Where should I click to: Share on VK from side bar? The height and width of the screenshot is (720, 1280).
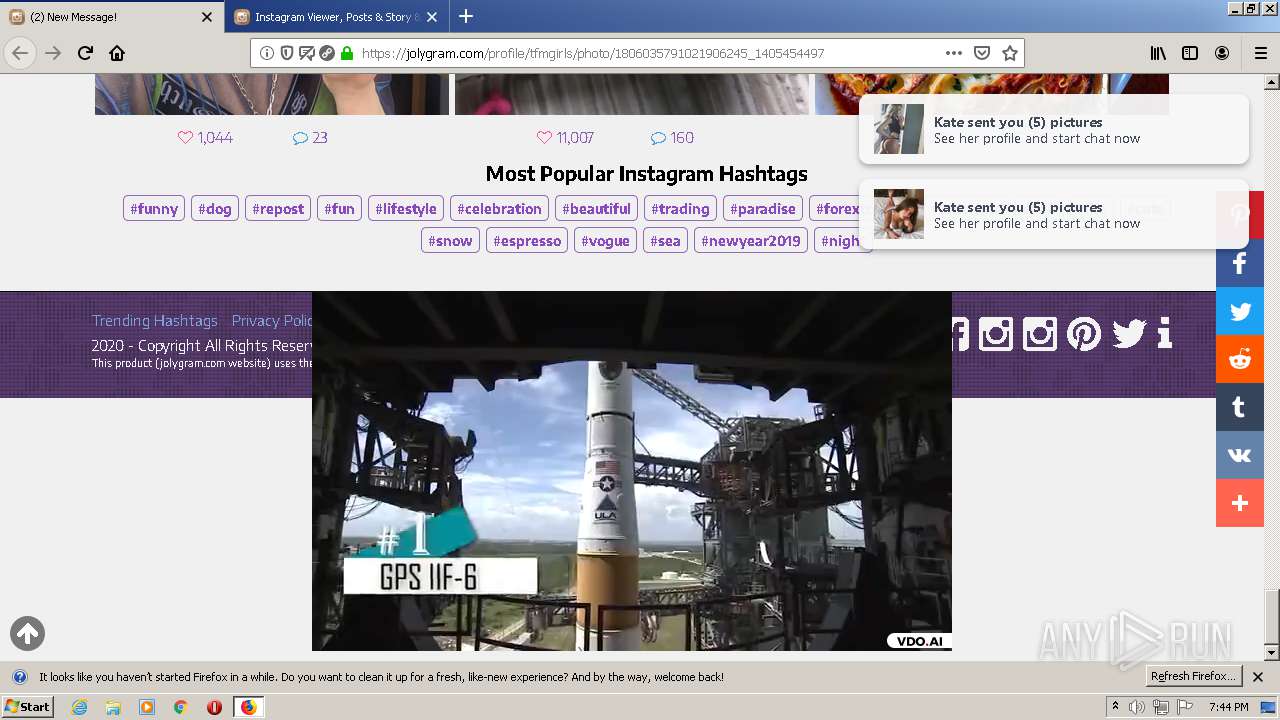(x=1240, y=456)
